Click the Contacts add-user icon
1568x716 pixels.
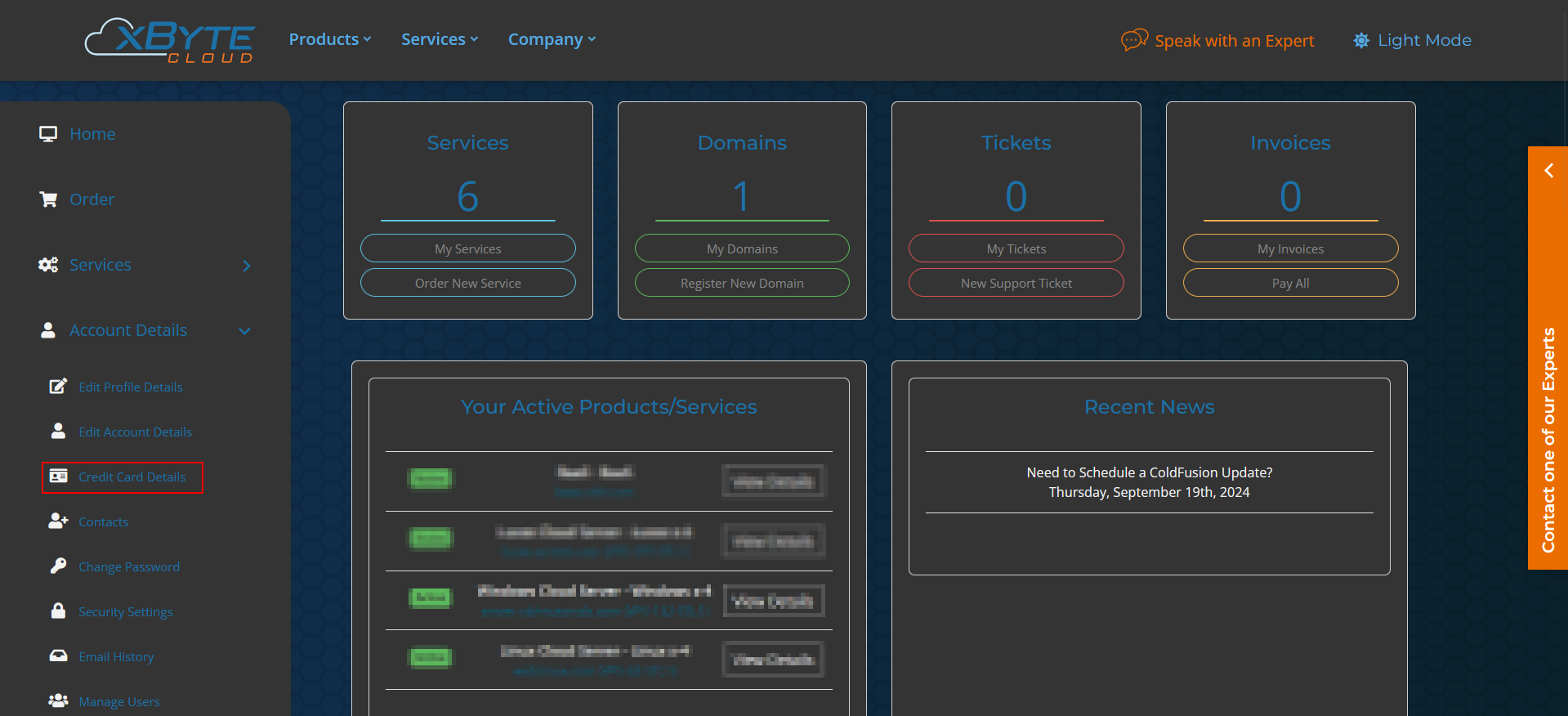(x=58, y=521)
